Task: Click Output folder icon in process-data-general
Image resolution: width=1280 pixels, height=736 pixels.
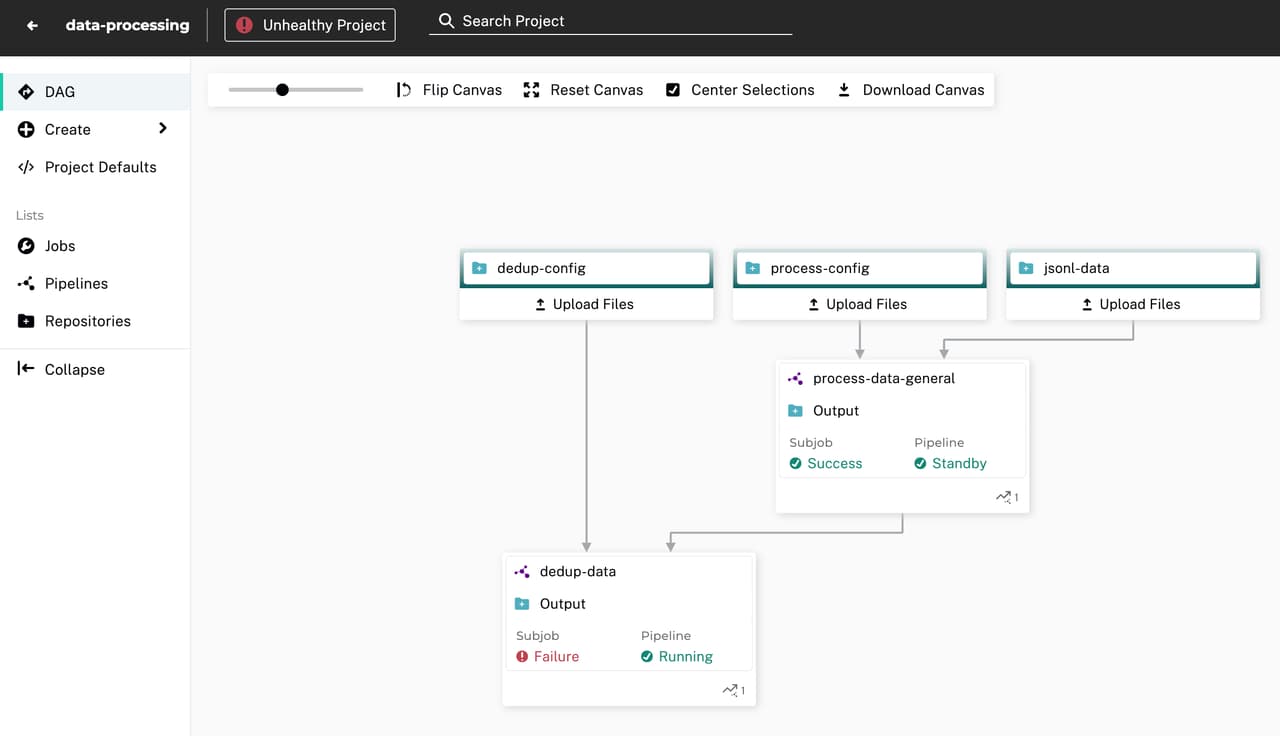Action: click(x=795, y=411)
